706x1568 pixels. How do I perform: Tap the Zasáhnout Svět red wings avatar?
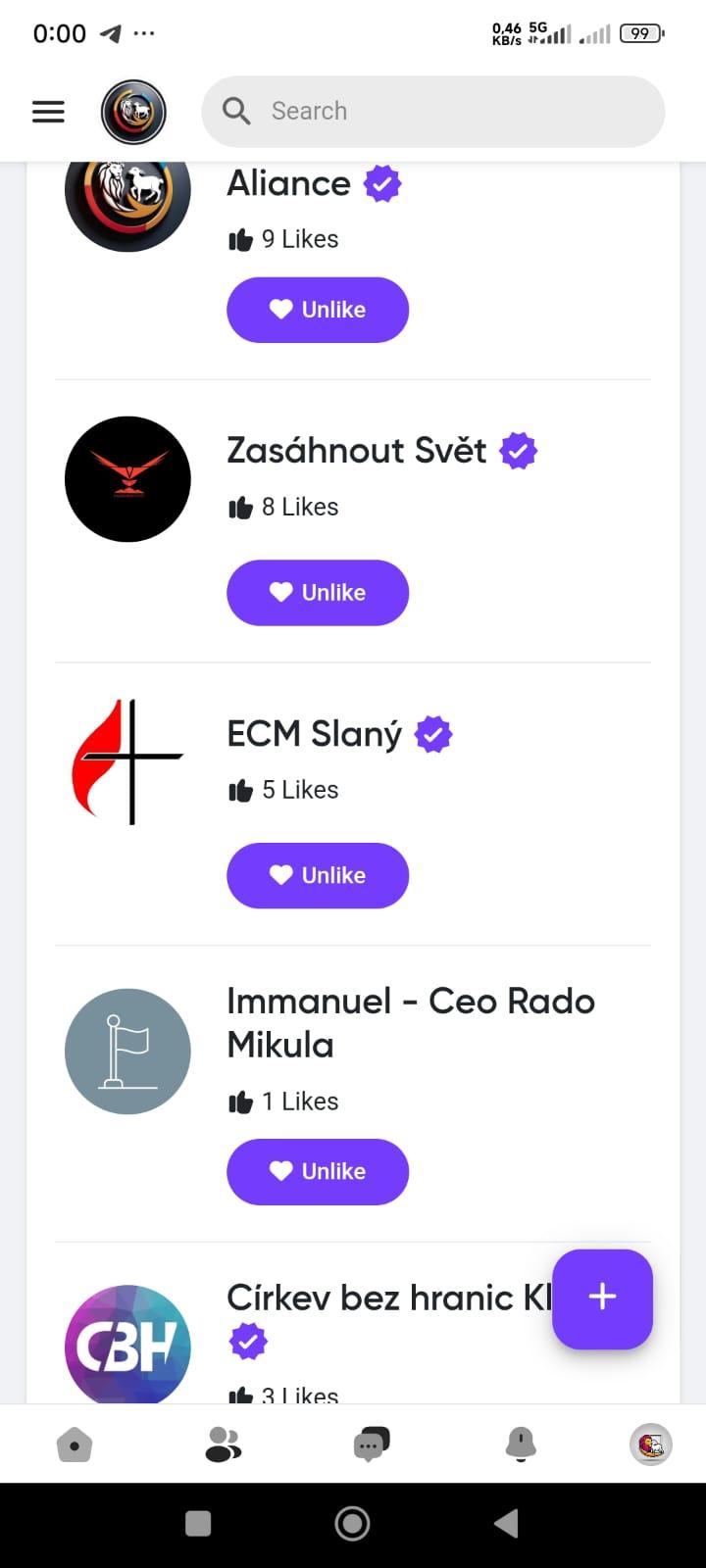127,479
